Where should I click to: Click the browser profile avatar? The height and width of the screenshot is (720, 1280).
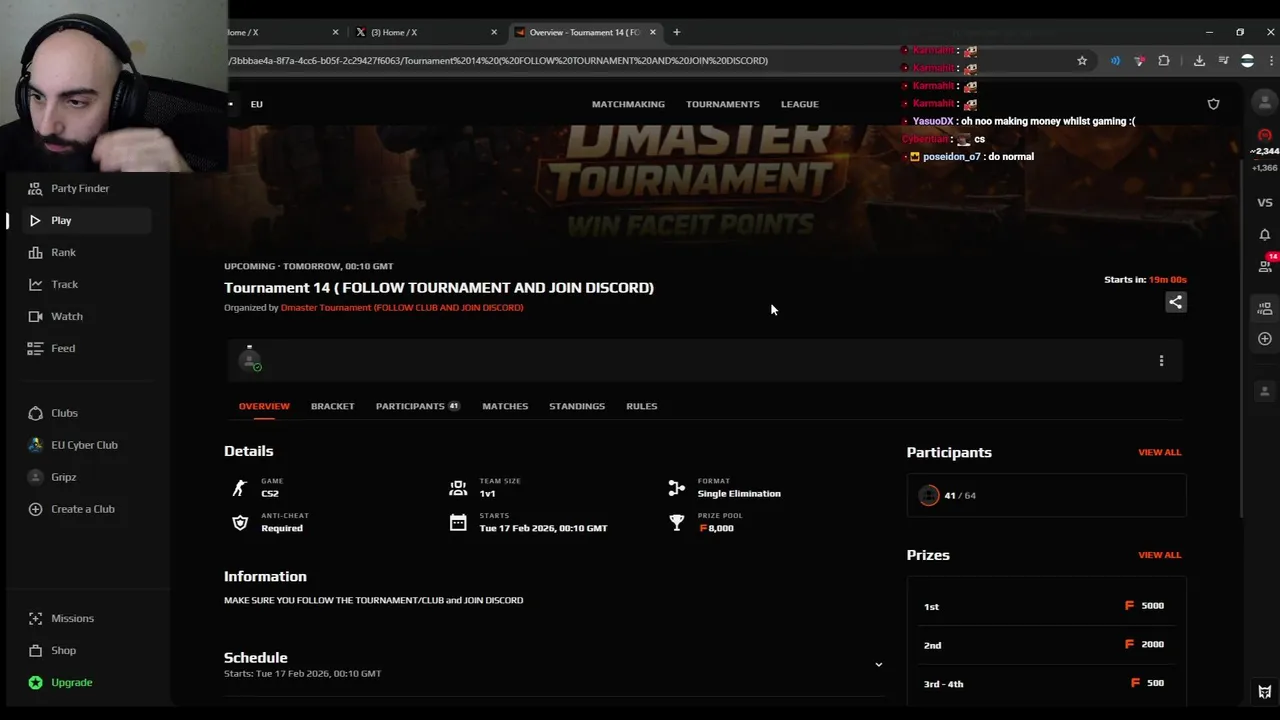tap(1247, 61)
